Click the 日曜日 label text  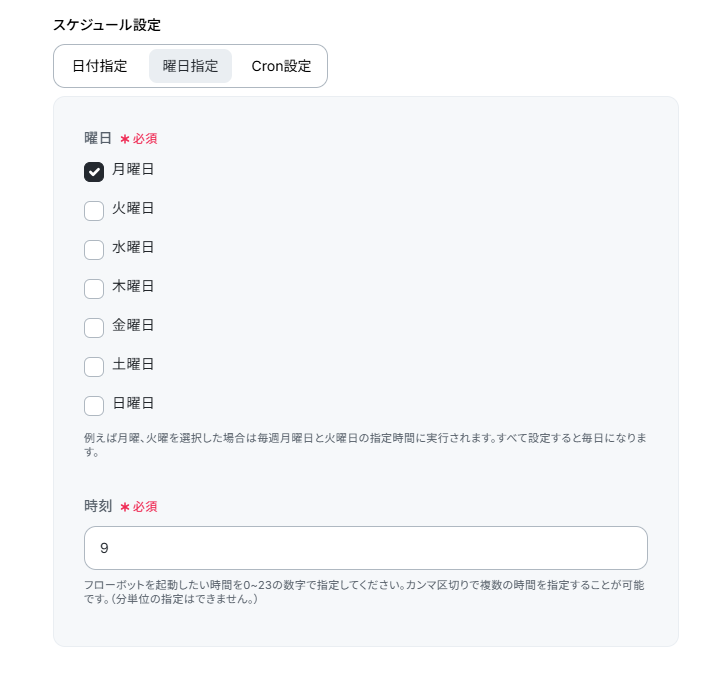133,404
